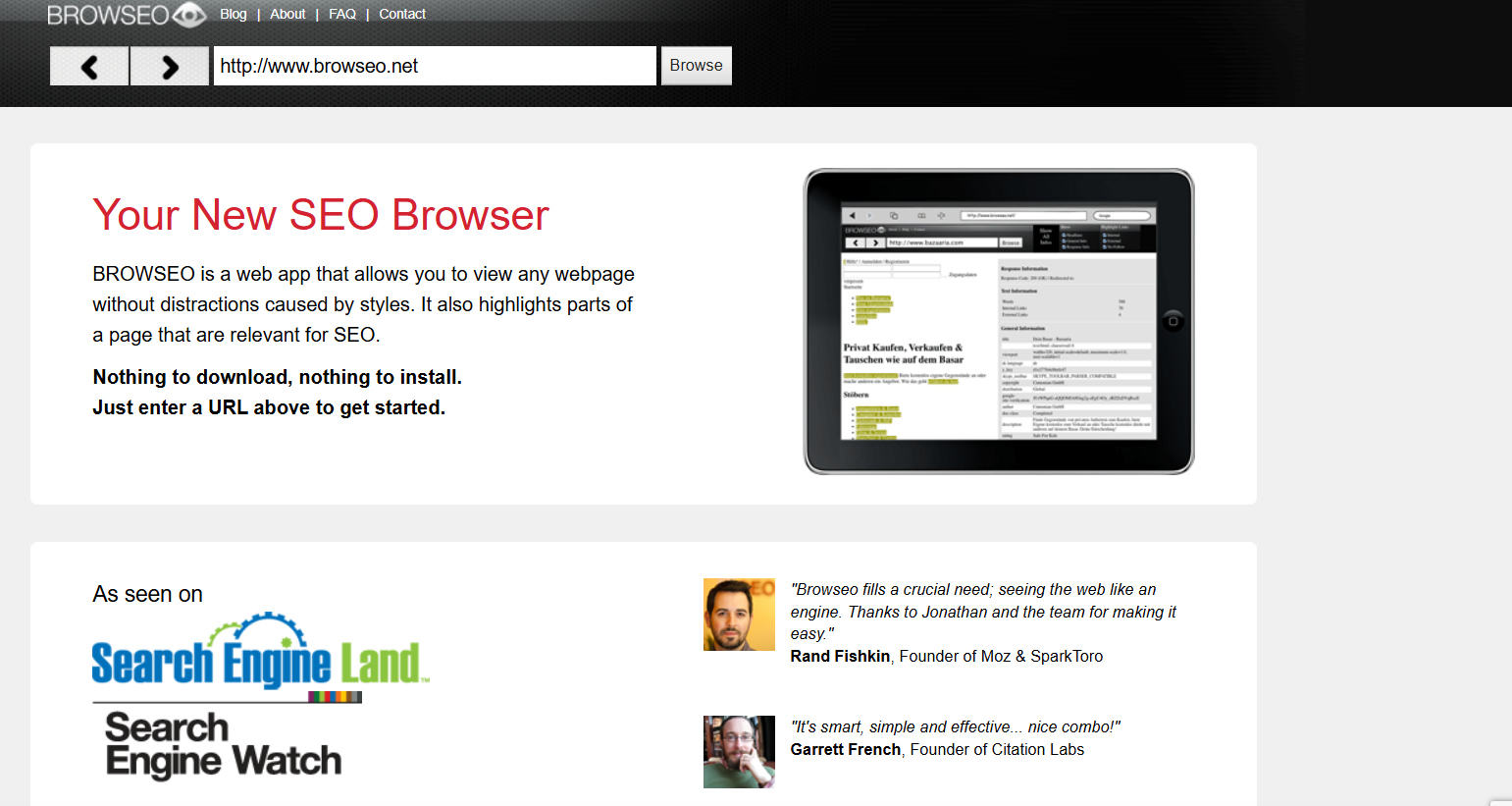Screen dimensions: 1512x806
Task: Click the Search Engine Land logo
Action: [x=261, y=651]
